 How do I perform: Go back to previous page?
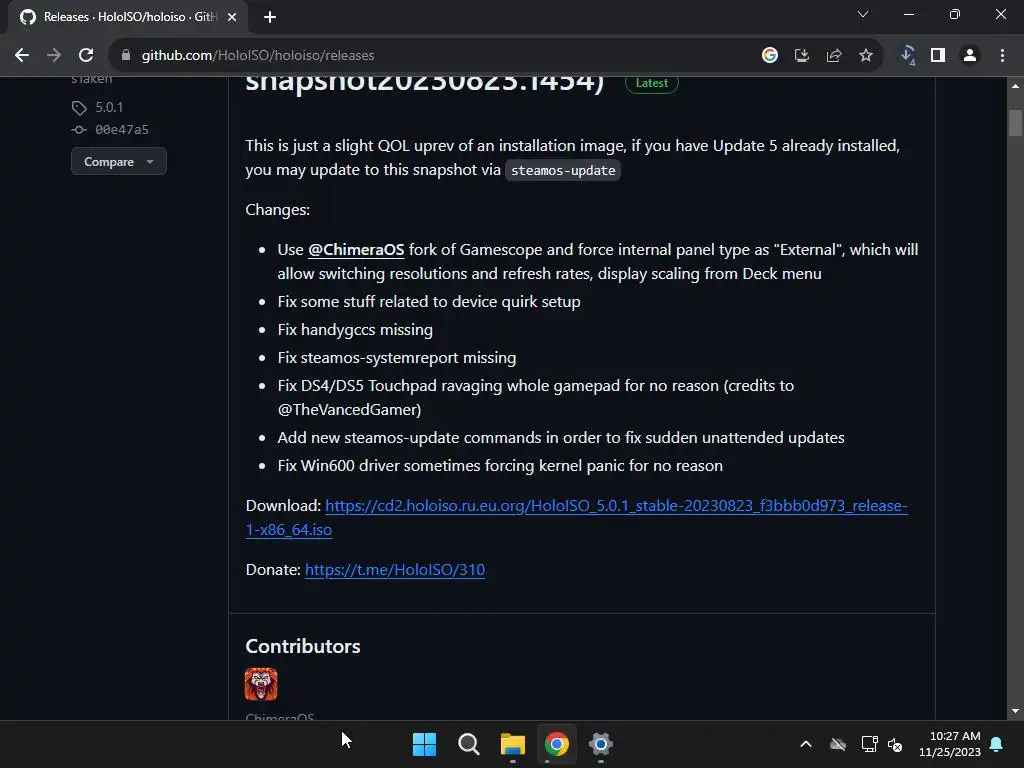pyautogui.click(x=22, y=56)
